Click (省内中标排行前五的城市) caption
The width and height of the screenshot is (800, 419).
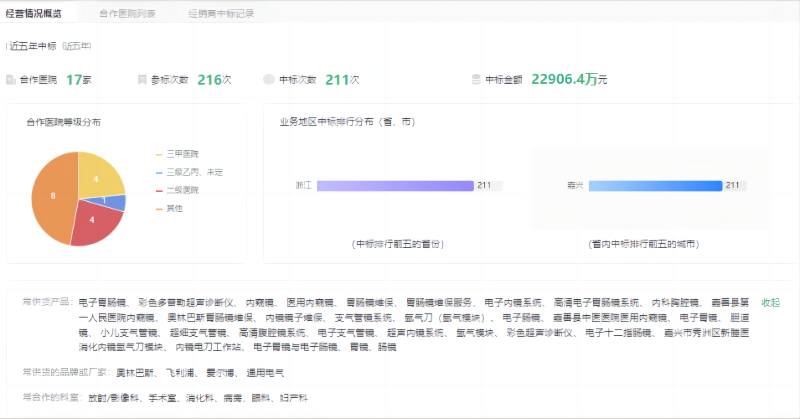(x=643, y=244)
